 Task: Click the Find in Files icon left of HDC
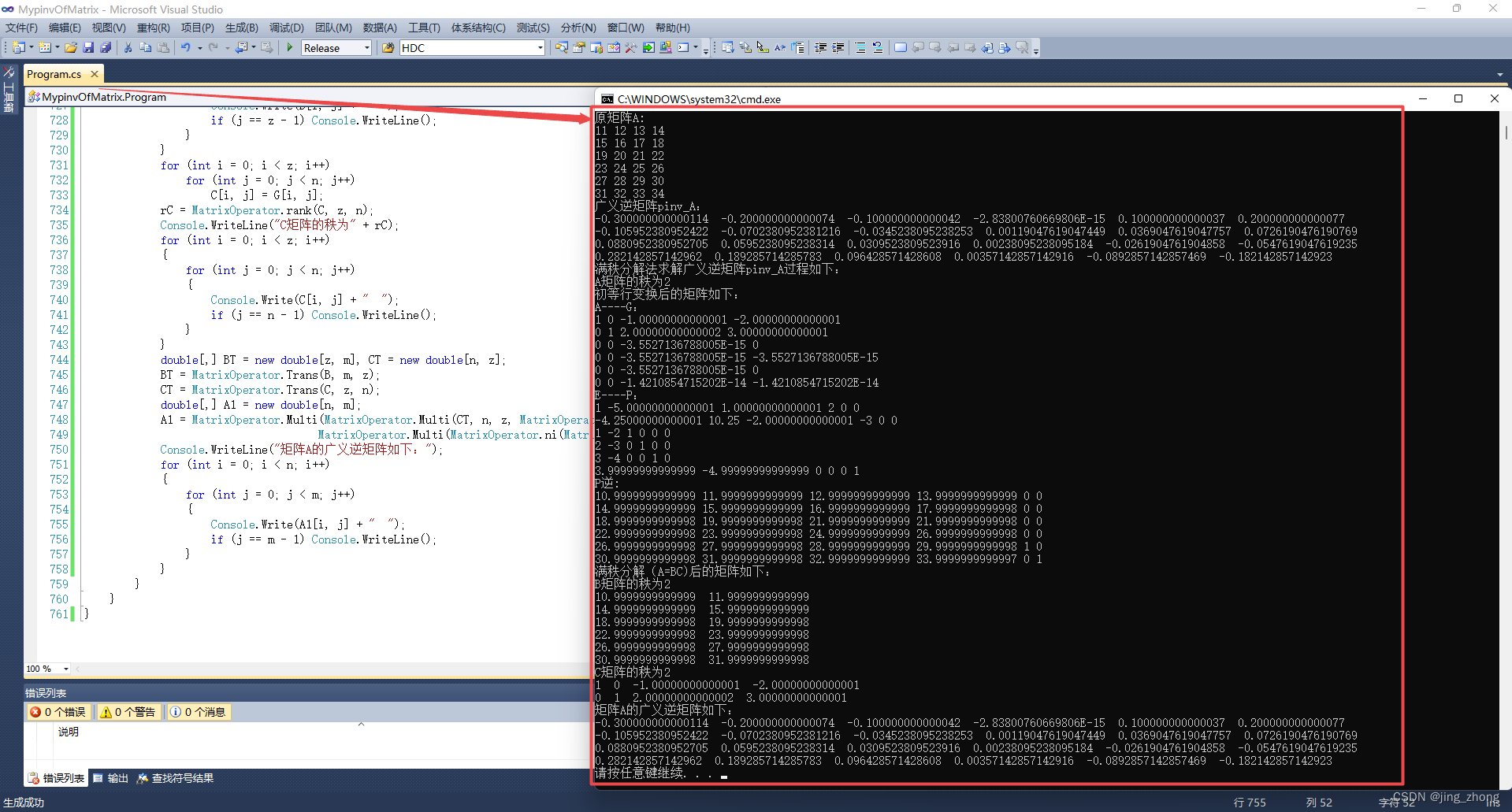click(x=388, y=48)
